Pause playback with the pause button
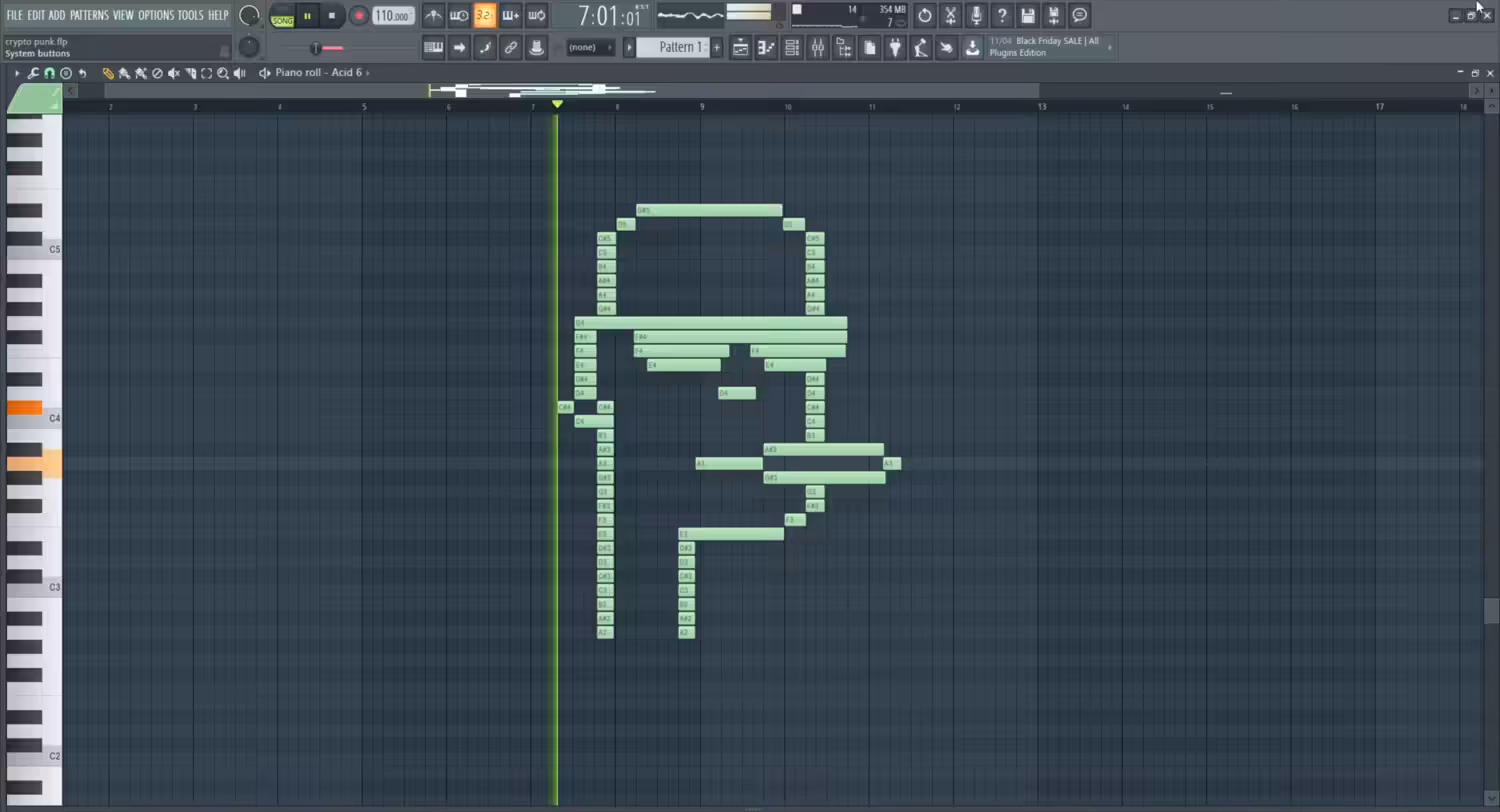Screen dimensions: 1500x812 pyautogui.click(x=307, y=15)
